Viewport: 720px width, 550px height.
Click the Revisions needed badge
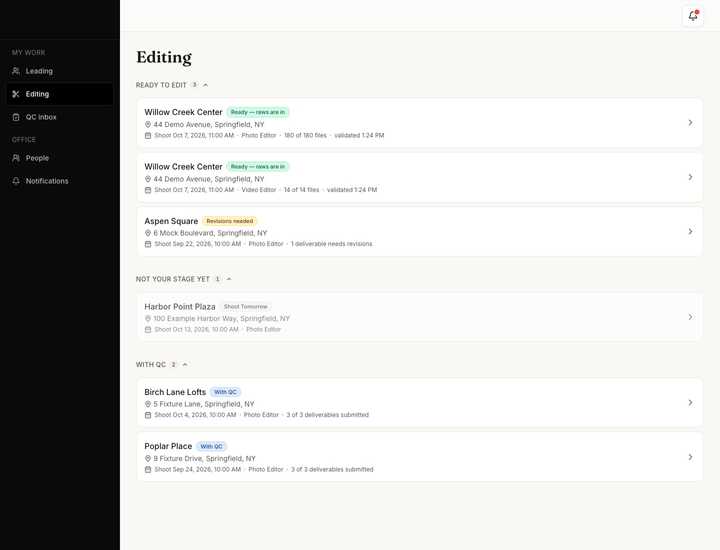click(230, 221)
